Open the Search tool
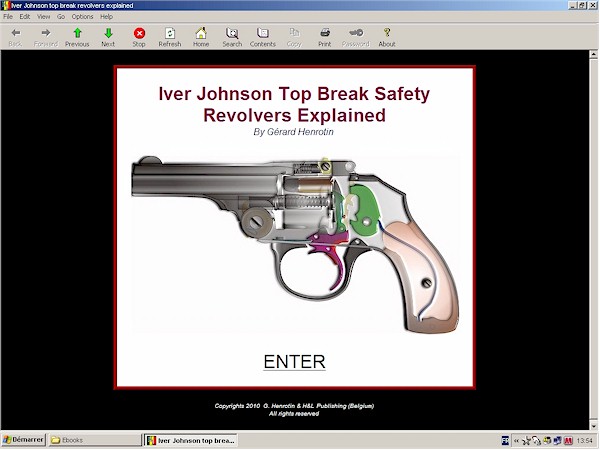Screen dimensions: 600x450 [232, 33]
